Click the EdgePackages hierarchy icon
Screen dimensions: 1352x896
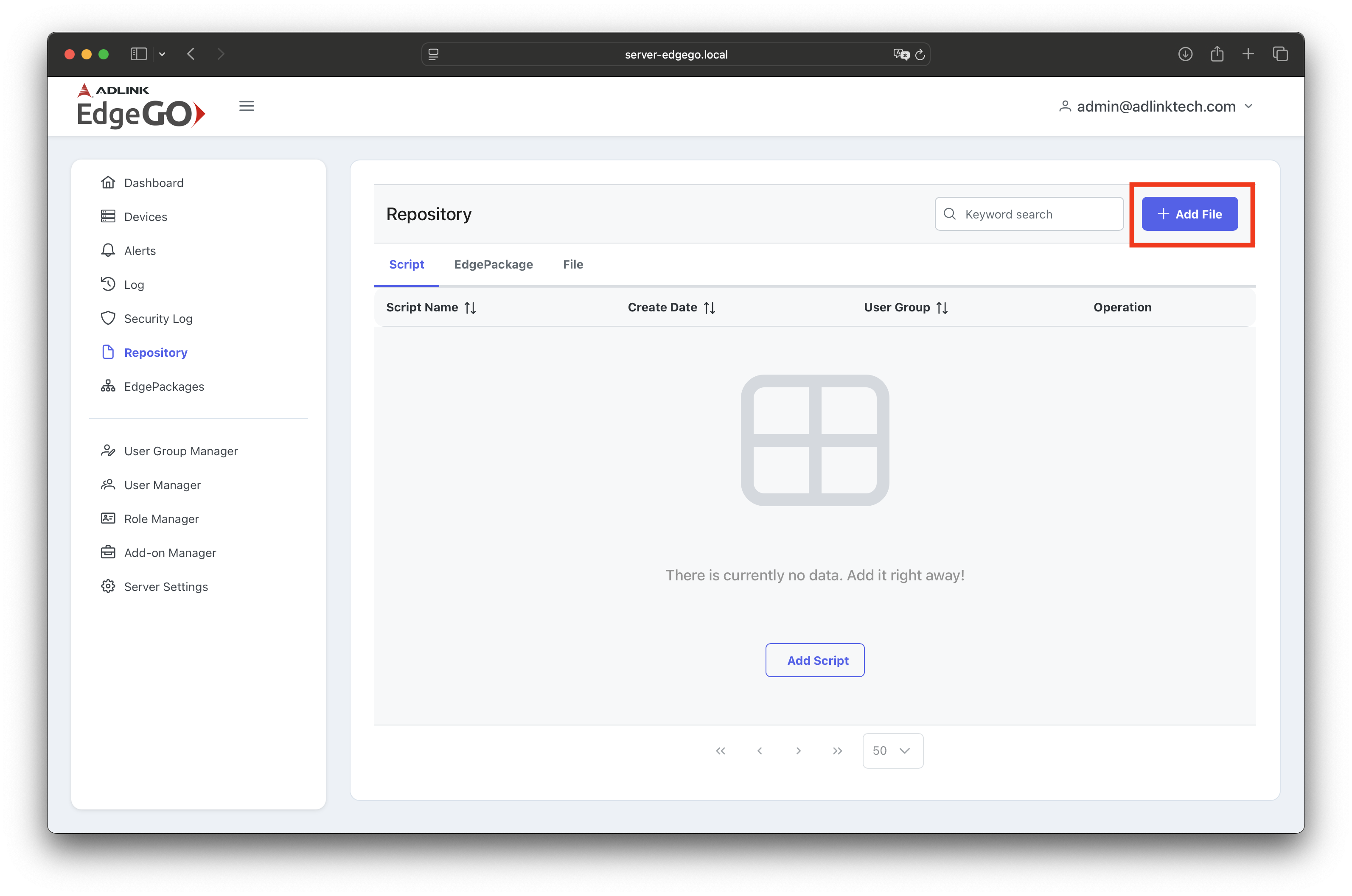108,386
